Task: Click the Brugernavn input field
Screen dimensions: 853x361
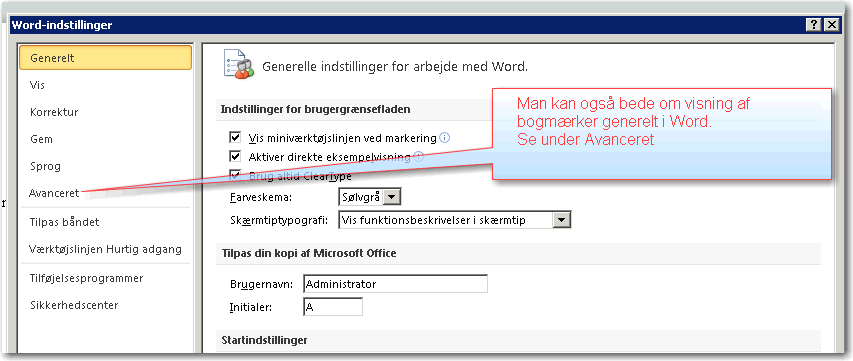Action: coord(395,284)
